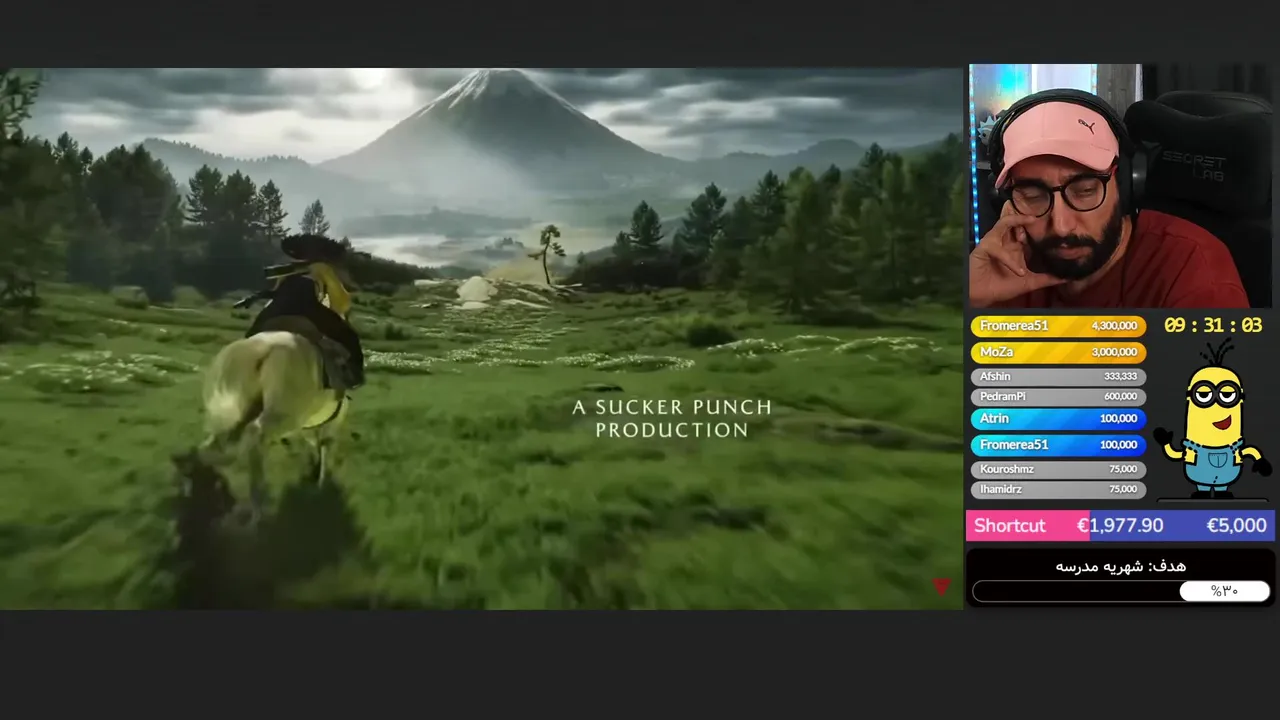
Task: Click the streamer webcam feed
Action: 1120,187
